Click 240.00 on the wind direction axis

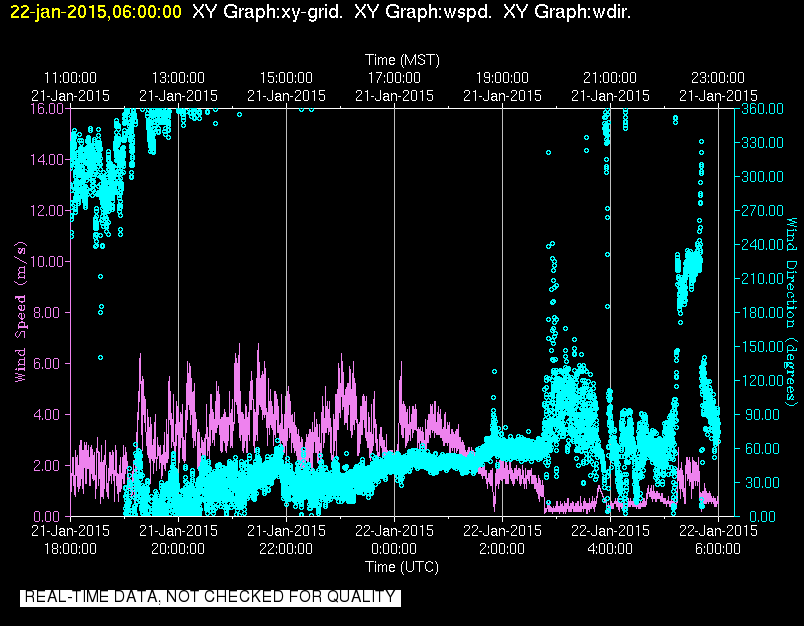tap(762, 245)
